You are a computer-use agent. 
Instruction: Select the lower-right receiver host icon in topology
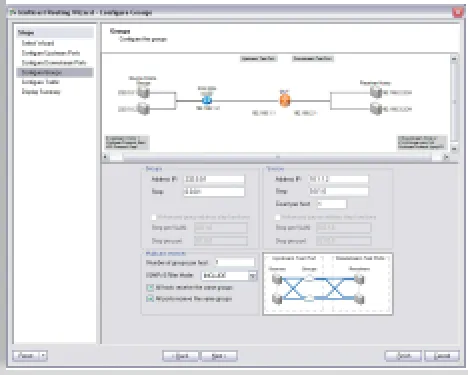376,109
